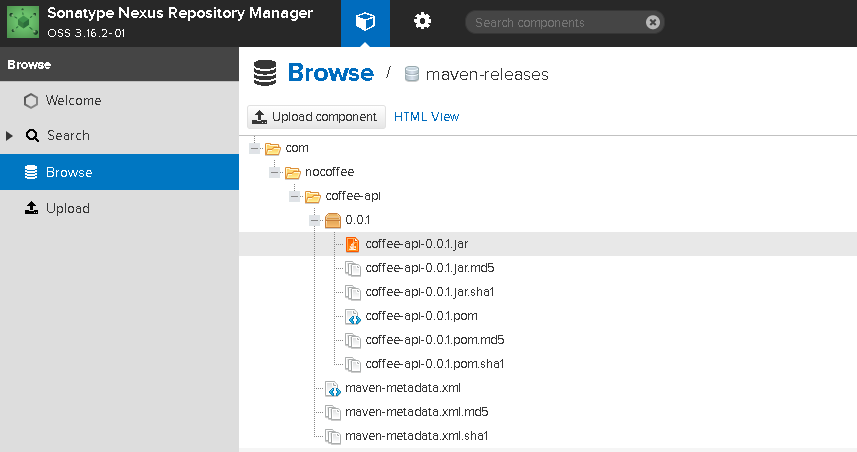
Task: Select the coffee-api-0.0.1.jar file icon
Action: click(x=353, y=244)
